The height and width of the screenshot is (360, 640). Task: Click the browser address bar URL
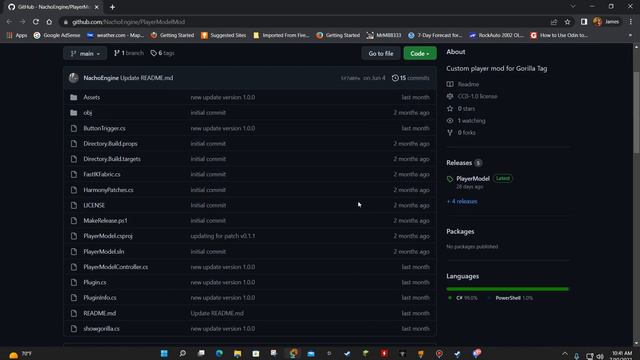[128, 22]
